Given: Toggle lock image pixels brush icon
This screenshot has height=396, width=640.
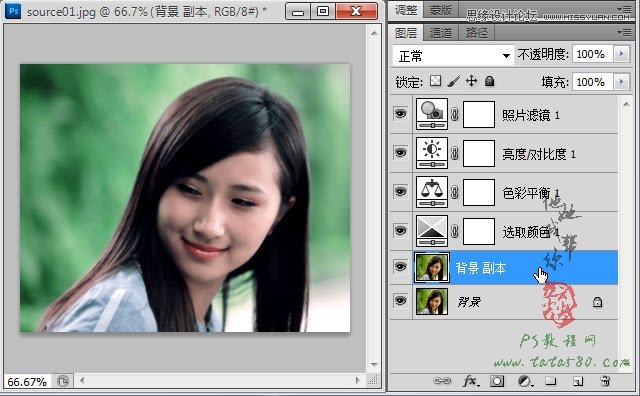Looking at the screenshot, I should [453, 81].
